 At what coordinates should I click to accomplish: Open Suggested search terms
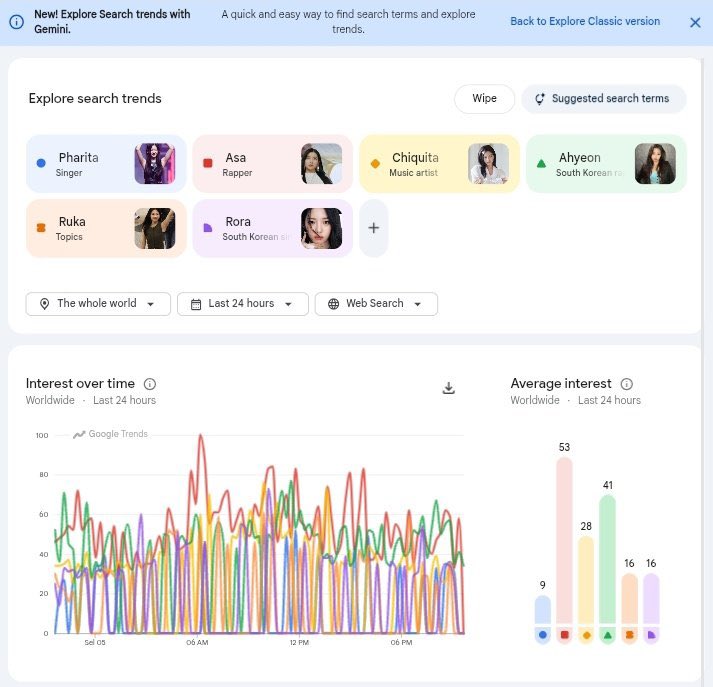click(603, 99)
